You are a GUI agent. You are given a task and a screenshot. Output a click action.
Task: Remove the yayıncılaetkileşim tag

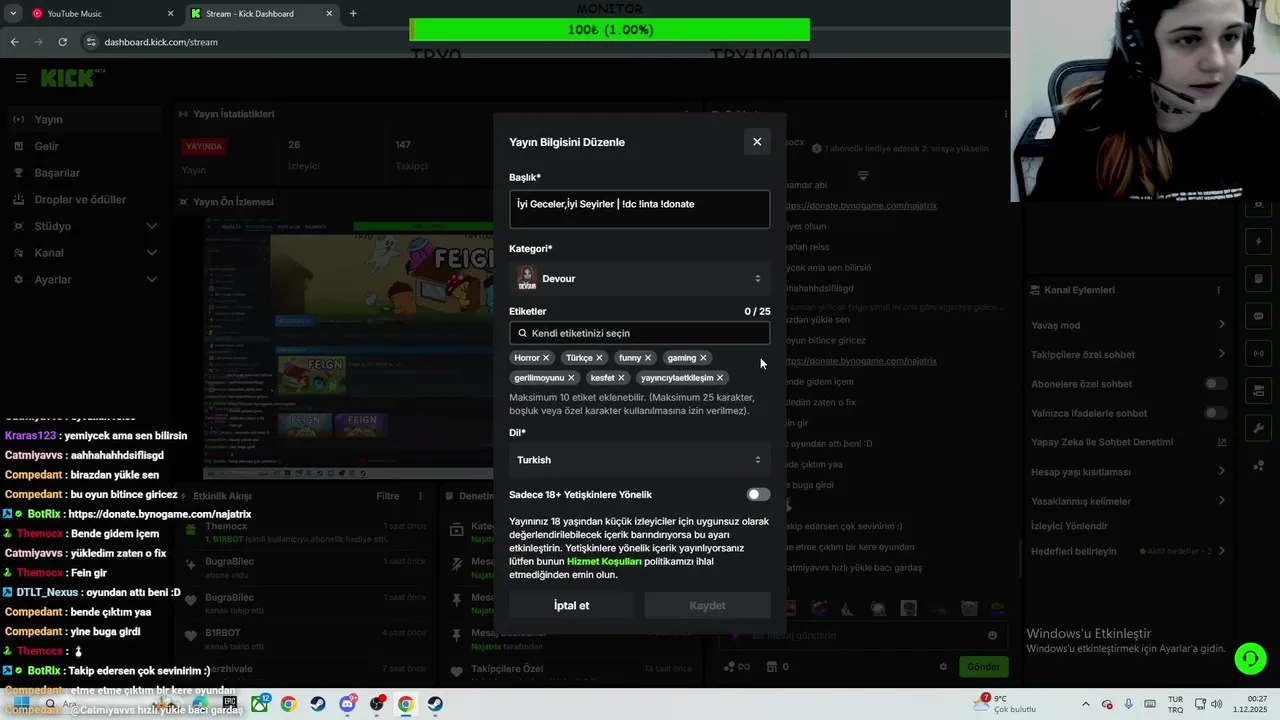tap(720, 378)
